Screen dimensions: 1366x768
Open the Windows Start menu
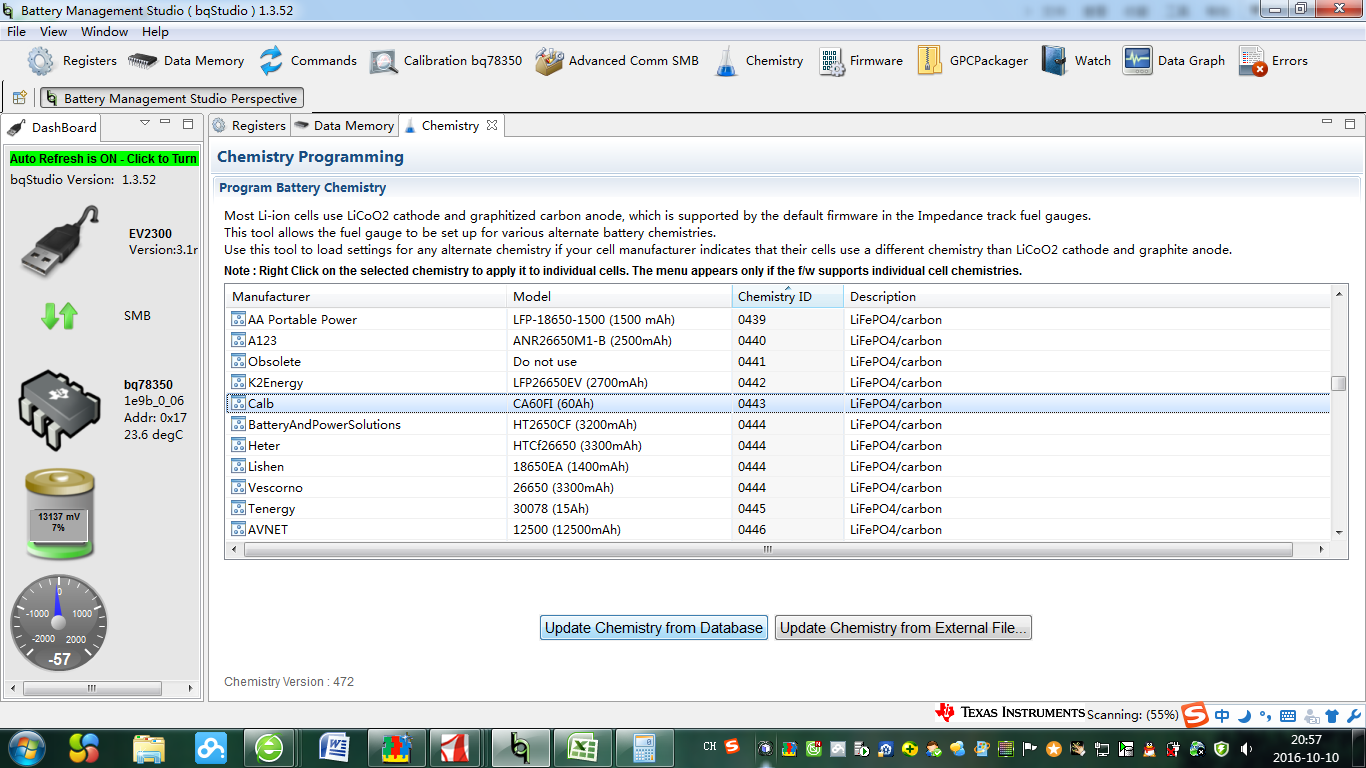pos(25,747)
